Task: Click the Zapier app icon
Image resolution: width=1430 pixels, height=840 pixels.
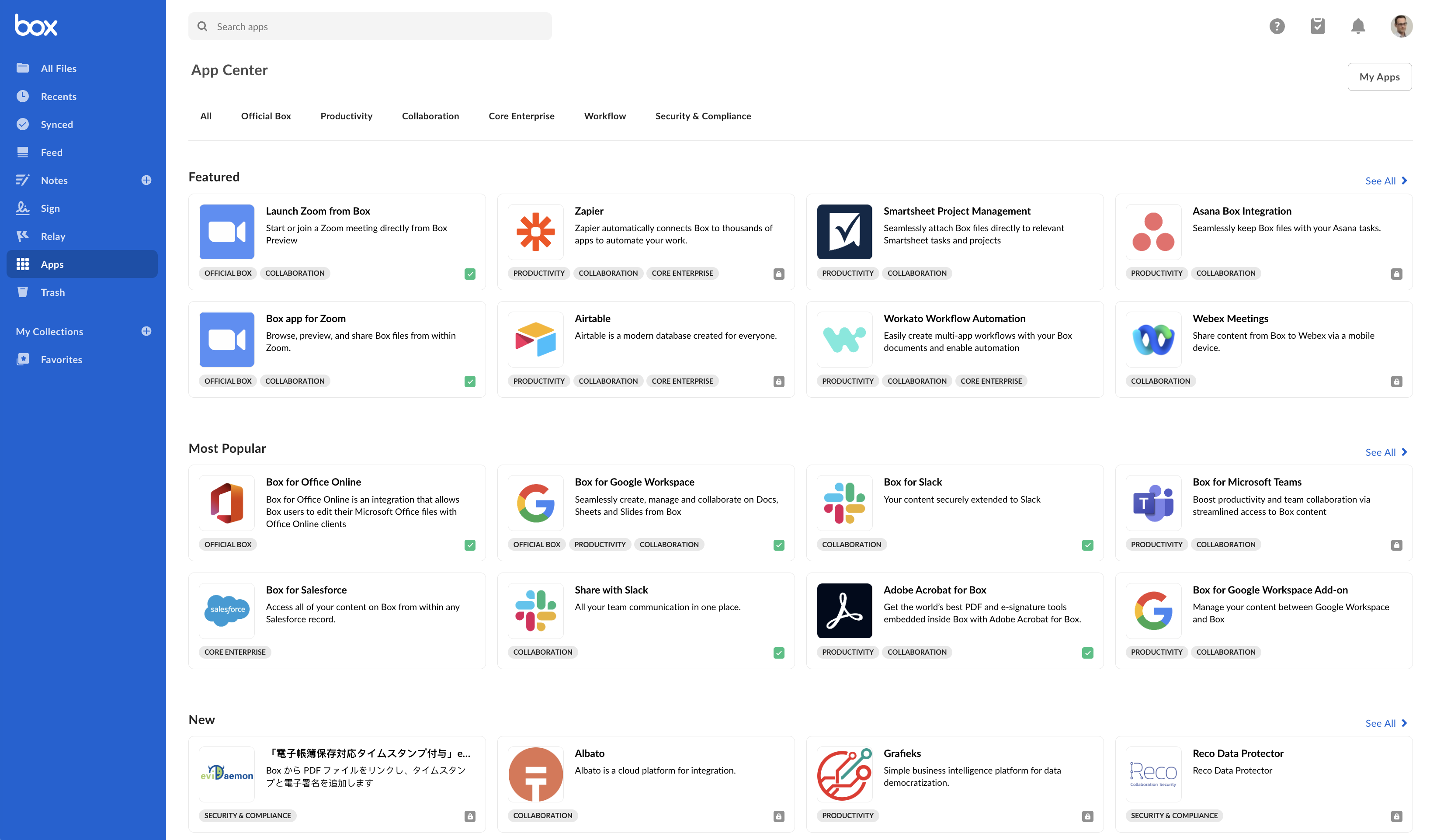Action: pyautogui.click(x=536, y=232)
